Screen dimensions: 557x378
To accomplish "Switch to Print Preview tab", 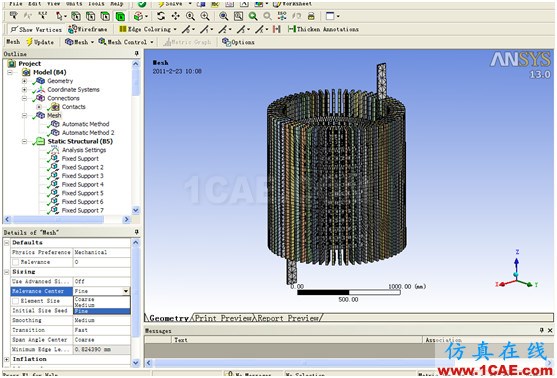I will tap(223, 318).
